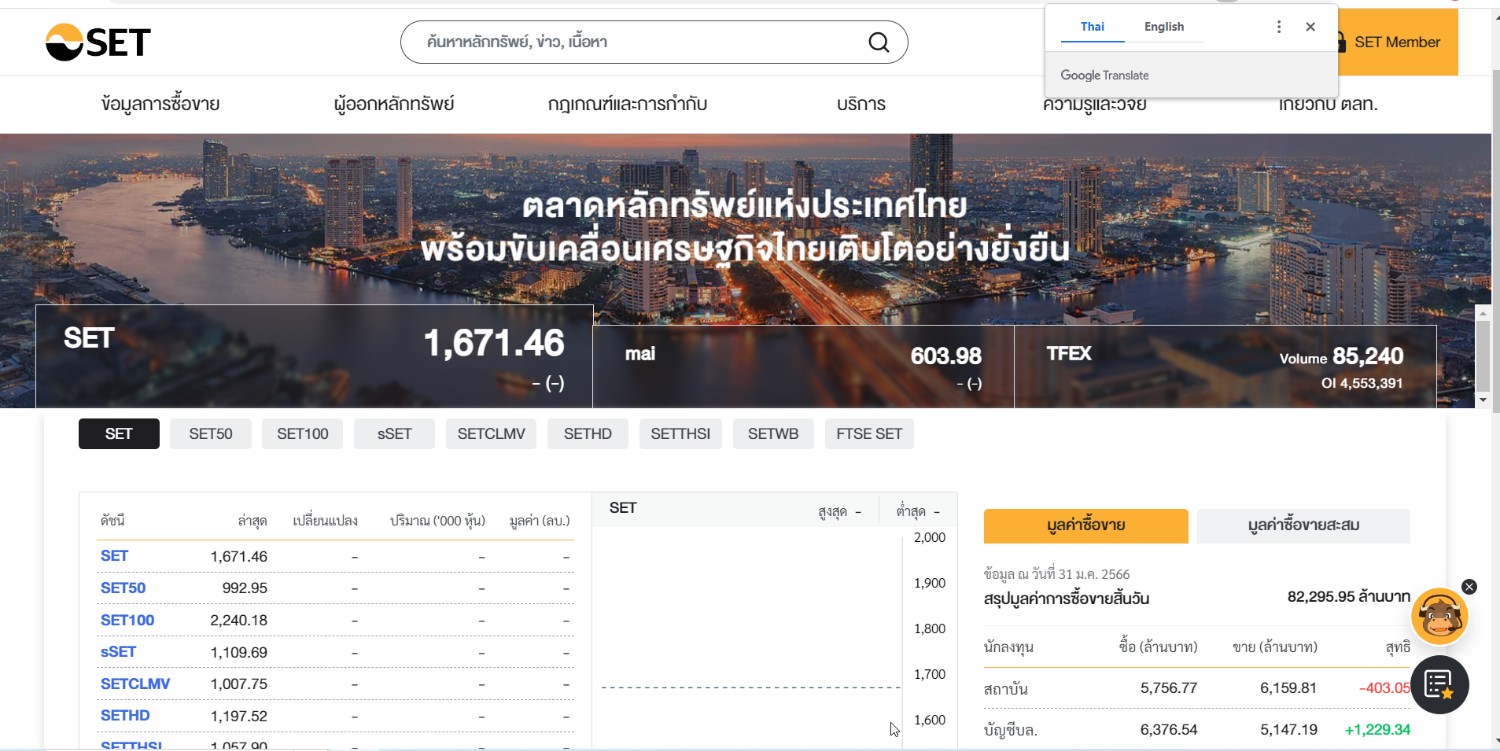The width and height of the screenshot is (1500, 751).
Task: Select the SETCLMV index pill tab
Action: pyautogui.click(x=491, y=434)
